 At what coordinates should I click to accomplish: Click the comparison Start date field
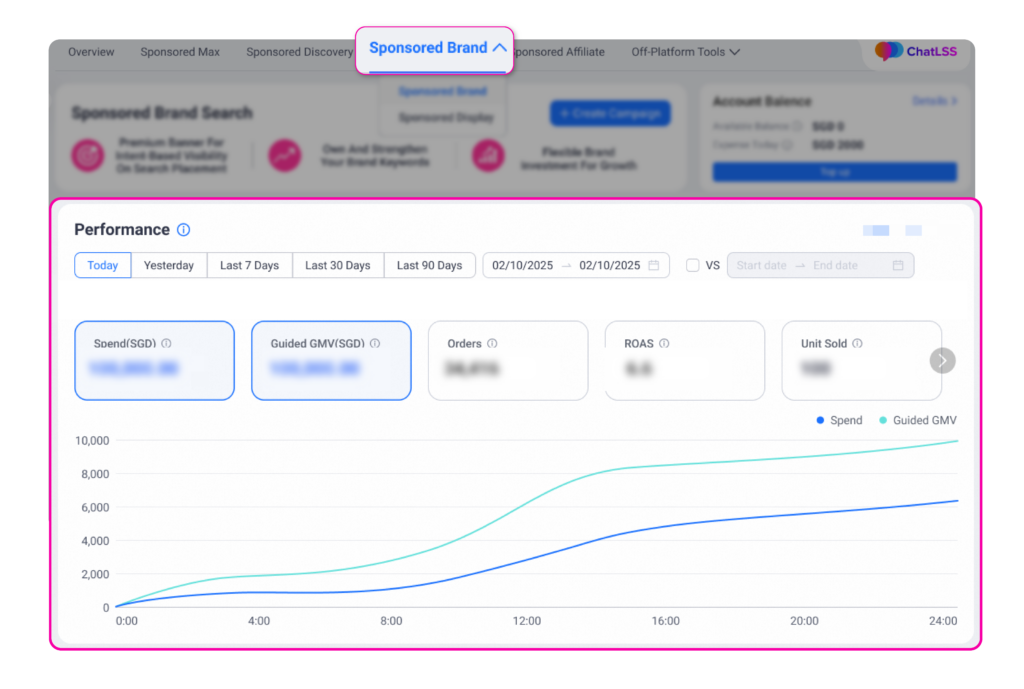(x=761, y=266)
